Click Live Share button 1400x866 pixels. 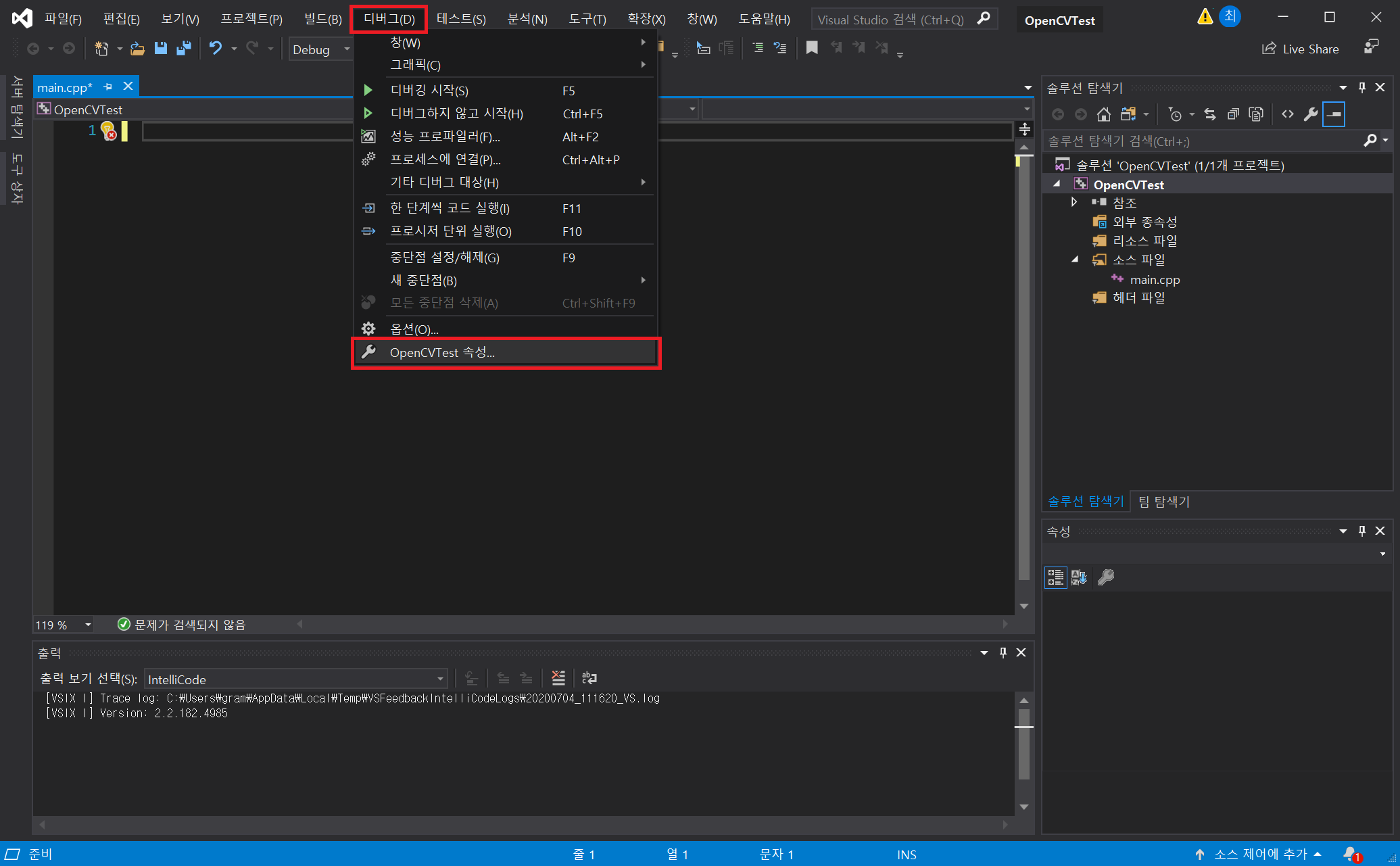[1301, 49]
